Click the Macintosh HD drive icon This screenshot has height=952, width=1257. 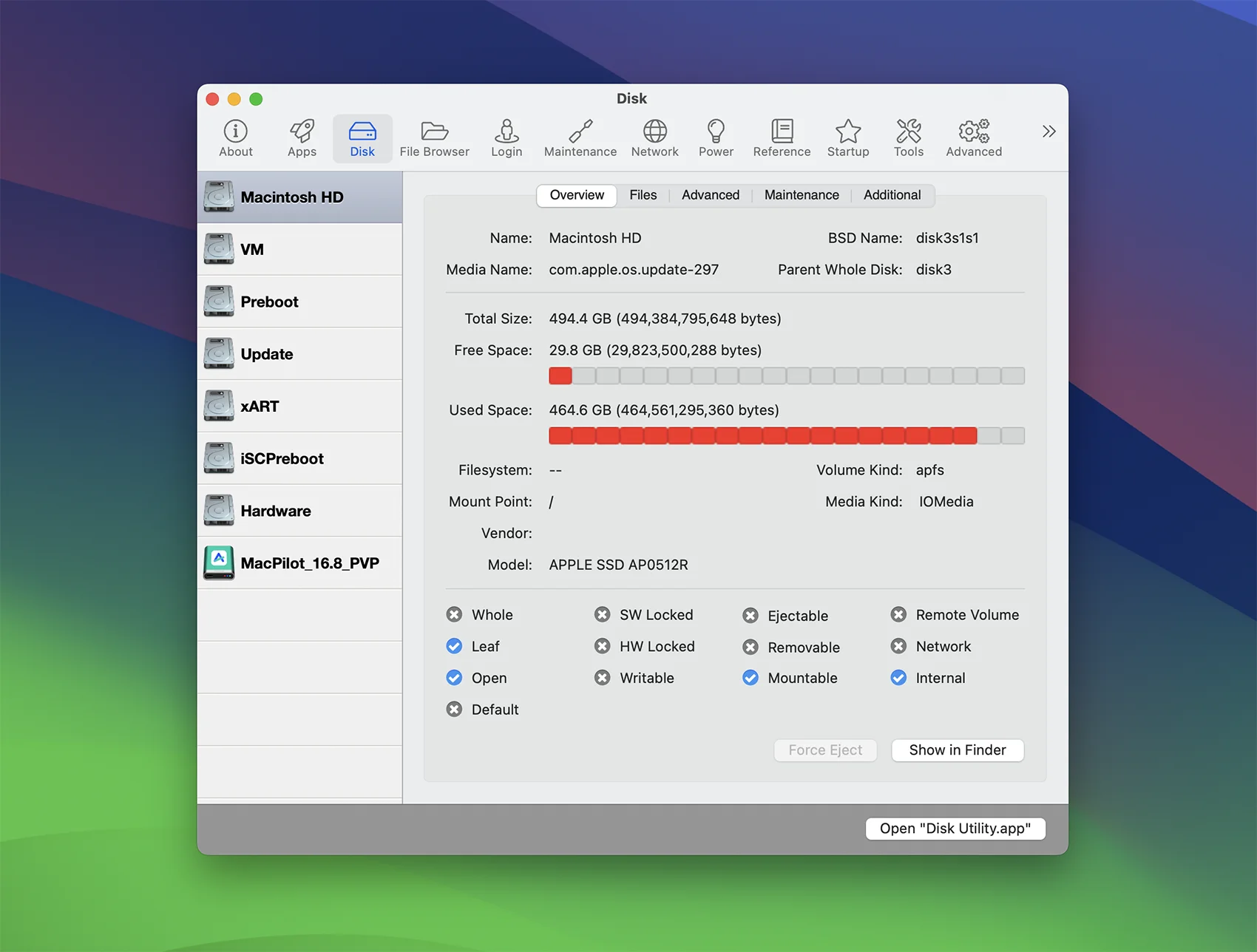point(219,197)
